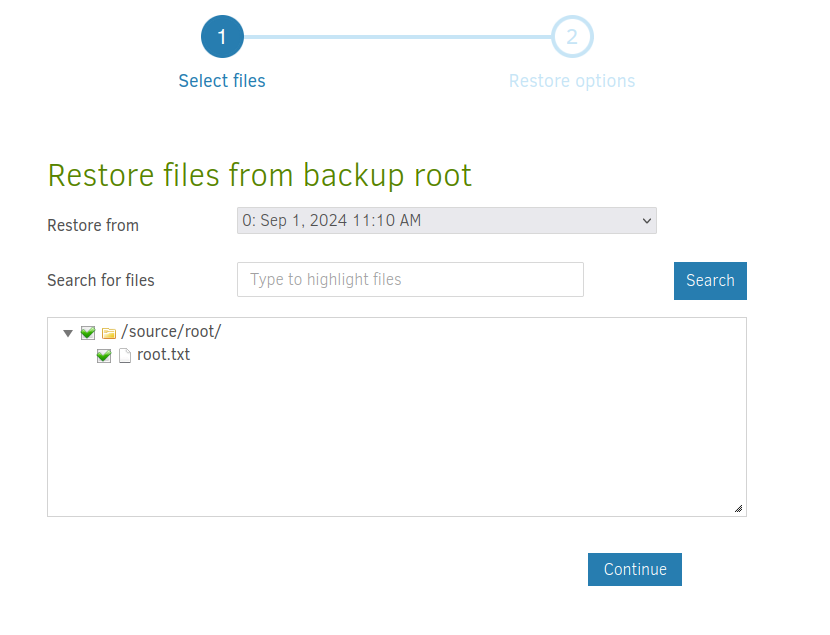
Task: Click the chevron arrow on the Restore from select
Action: (645, 221)
